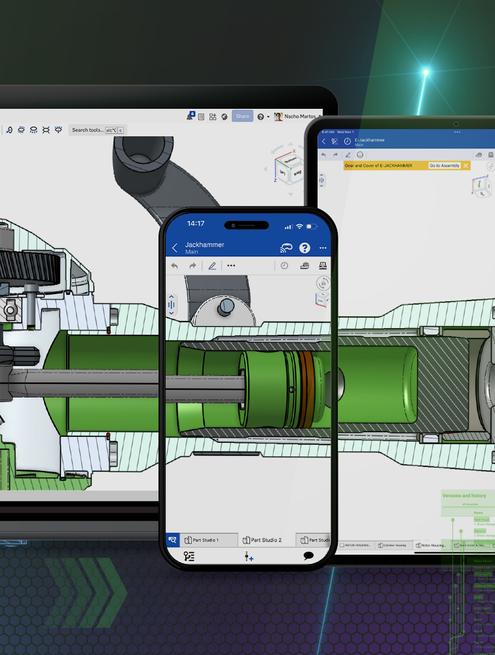Tap the stacked layers icon on phone toolbar

(305, 266)
